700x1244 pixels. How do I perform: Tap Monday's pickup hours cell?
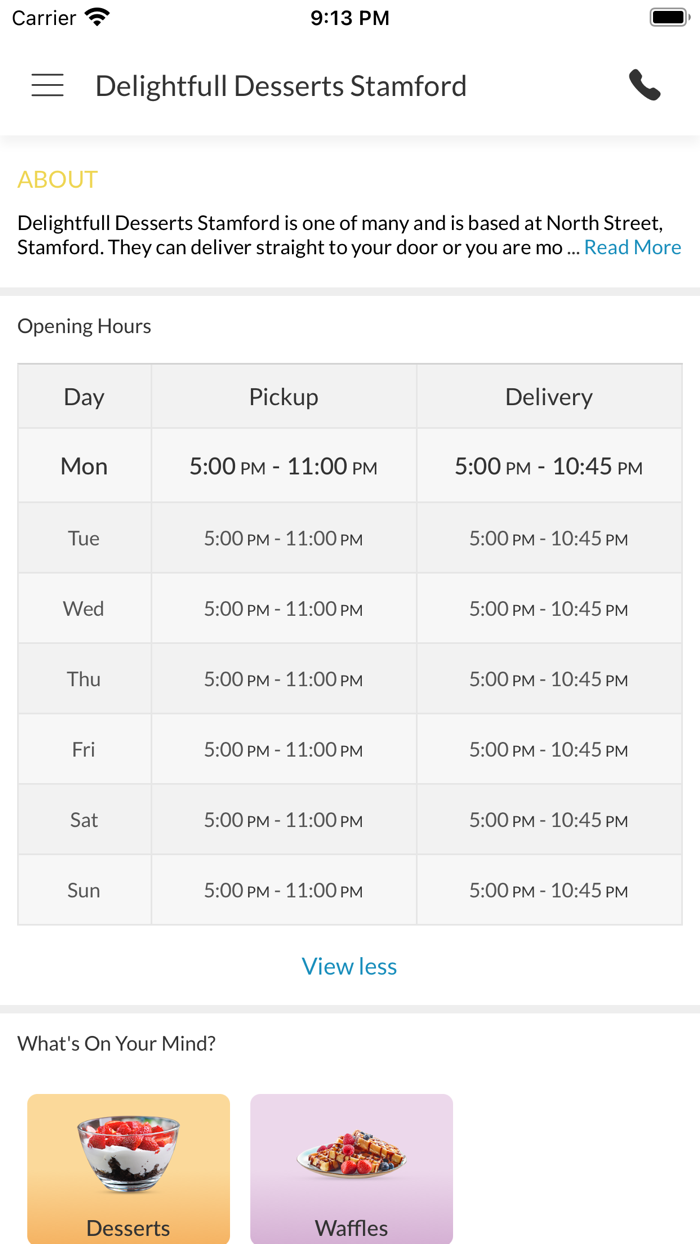click(284, 466)
